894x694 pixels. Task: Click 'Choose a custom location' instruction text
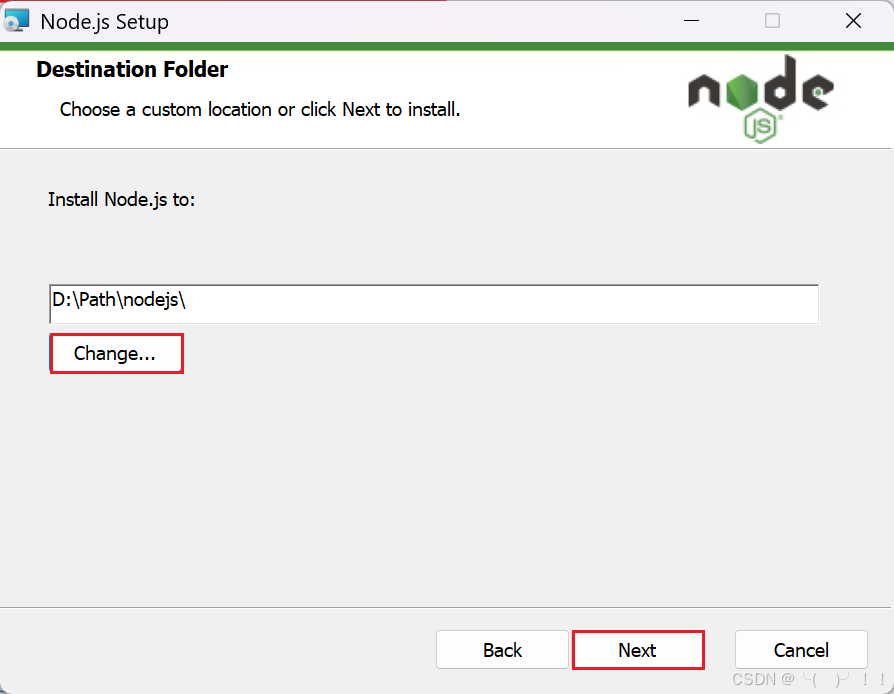point(259,109)
